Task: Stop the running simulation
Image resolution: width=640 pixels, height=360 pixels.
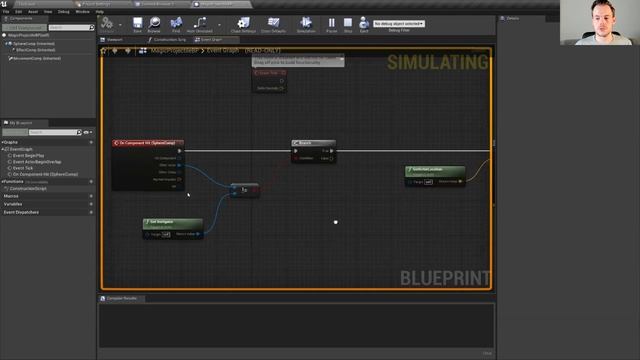Action: point(348,23)
